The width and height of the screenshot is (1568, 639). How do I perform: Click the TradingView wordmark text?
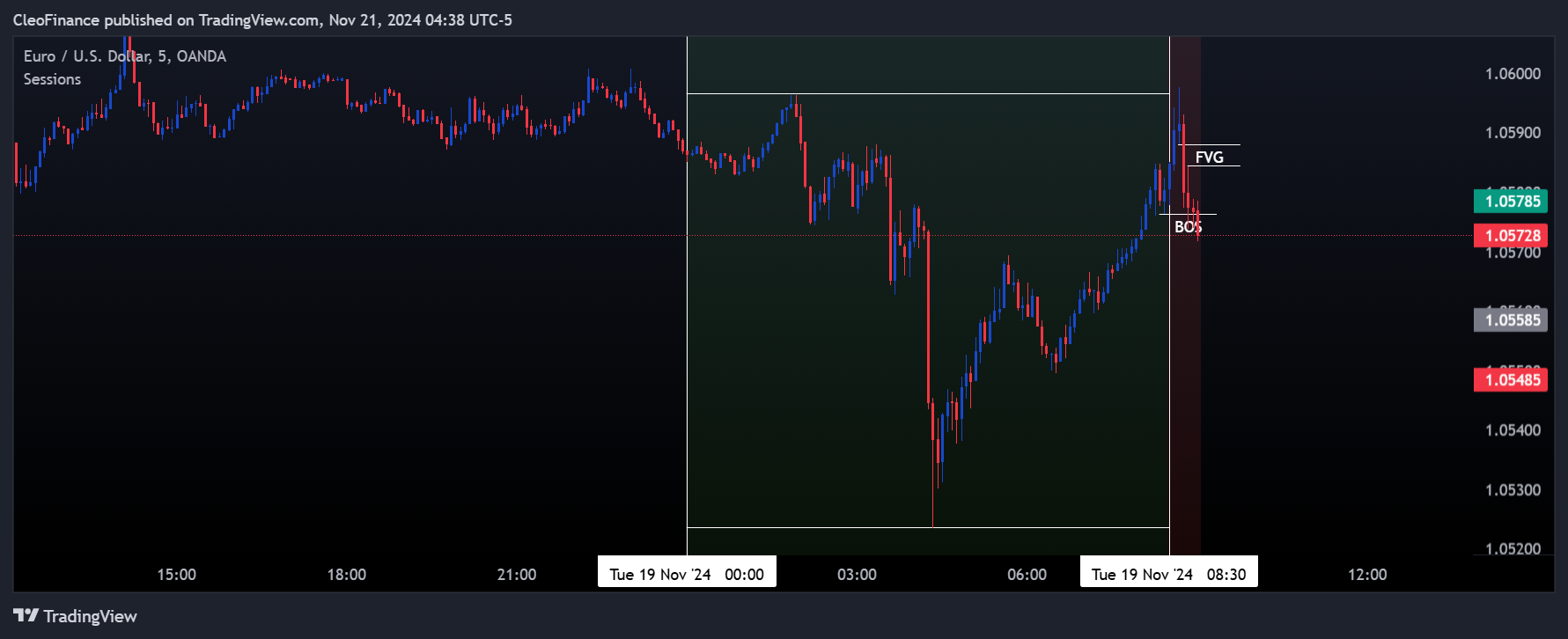click(x=91, y=616)
